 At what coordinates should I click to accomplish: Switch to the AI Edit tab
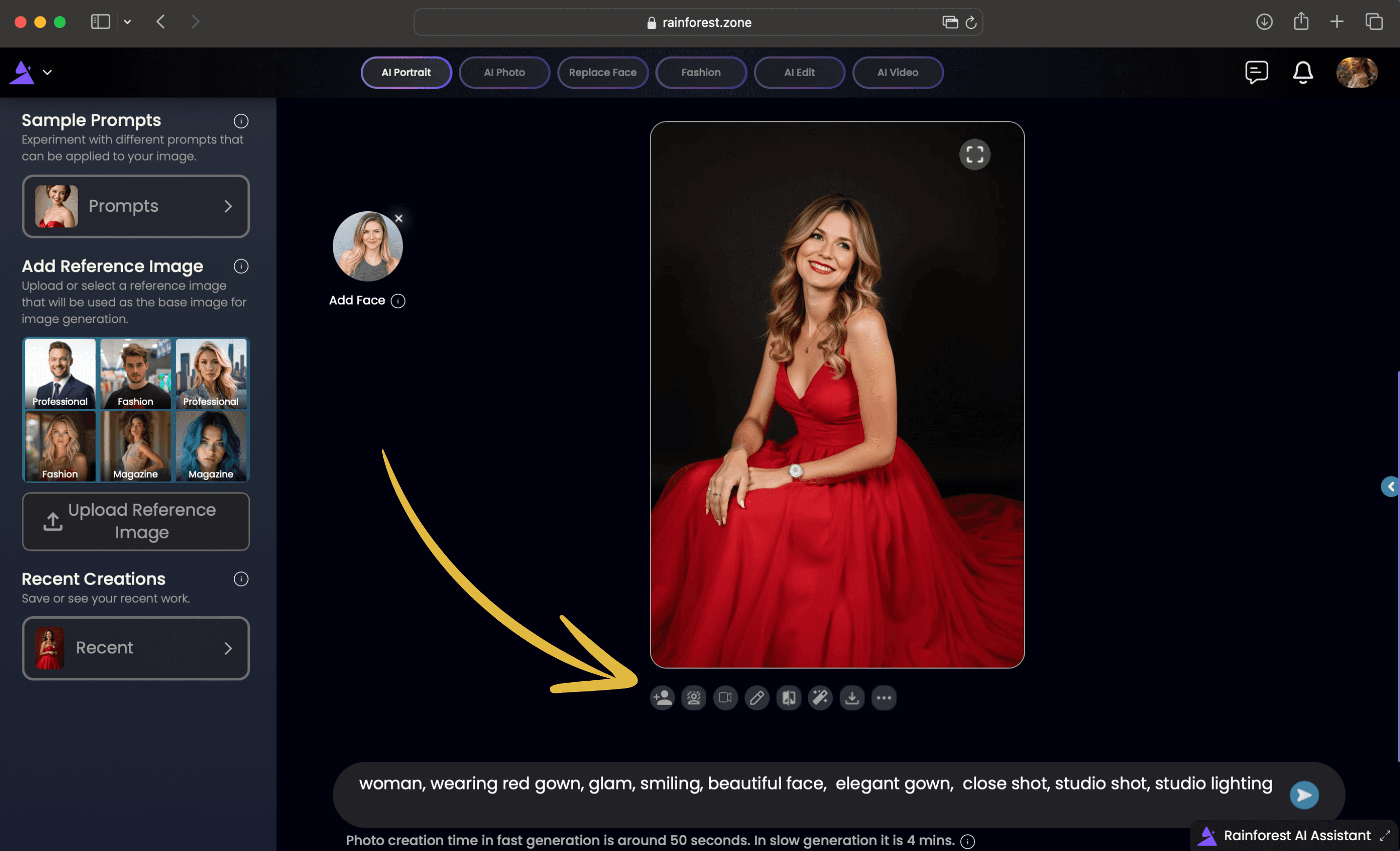[x=800, y=72]
